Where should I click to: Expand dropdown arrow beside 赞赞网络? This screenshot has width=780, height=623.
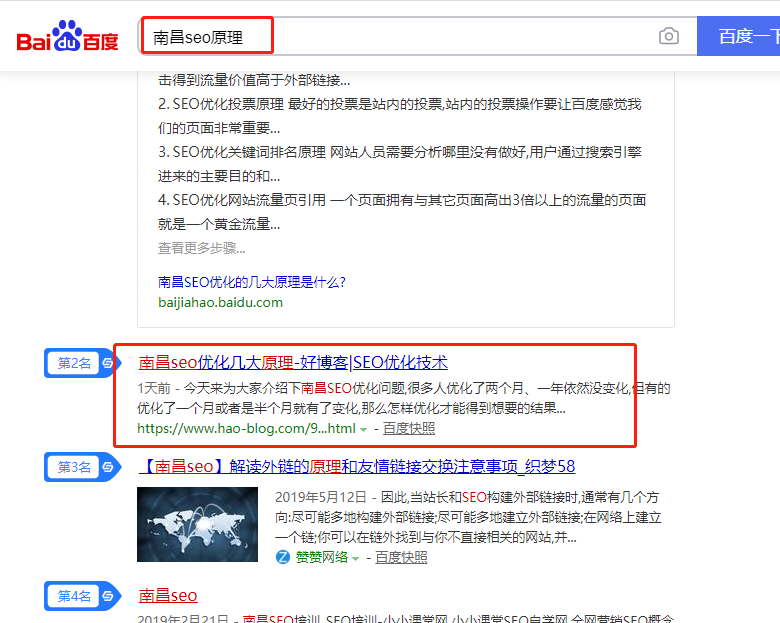pos(356,559)
